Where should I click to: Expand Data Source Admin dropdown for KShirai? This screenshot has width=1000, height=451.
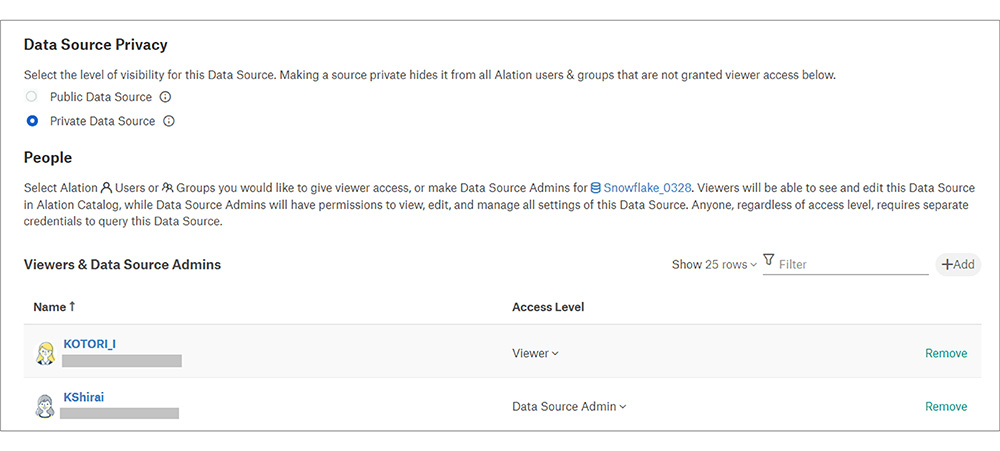coord(568,406)
